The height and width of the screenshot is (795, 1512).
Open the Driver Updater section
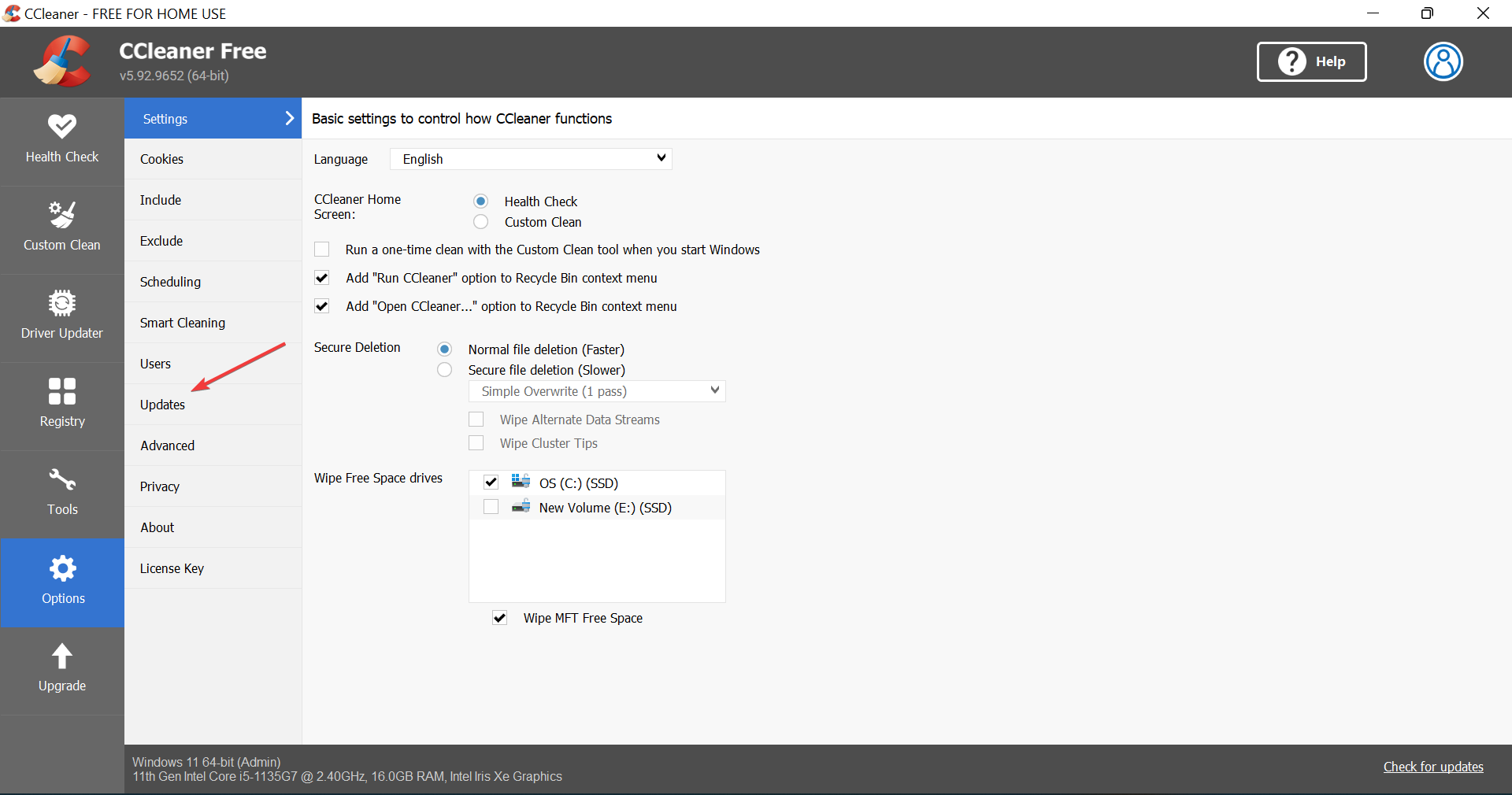(x=62, y=318)
